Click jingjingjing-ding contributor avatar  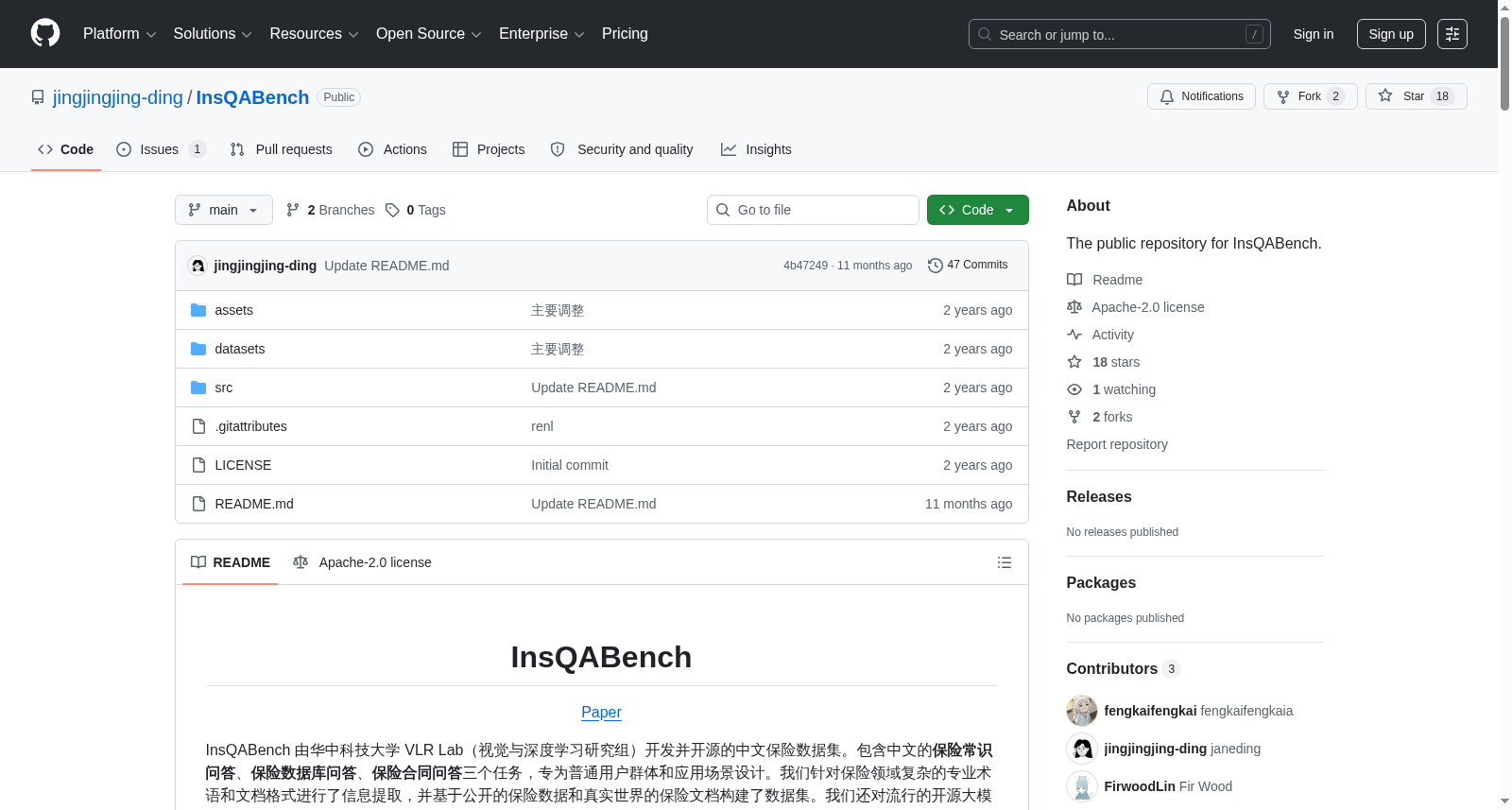[x=1082, y=749]
